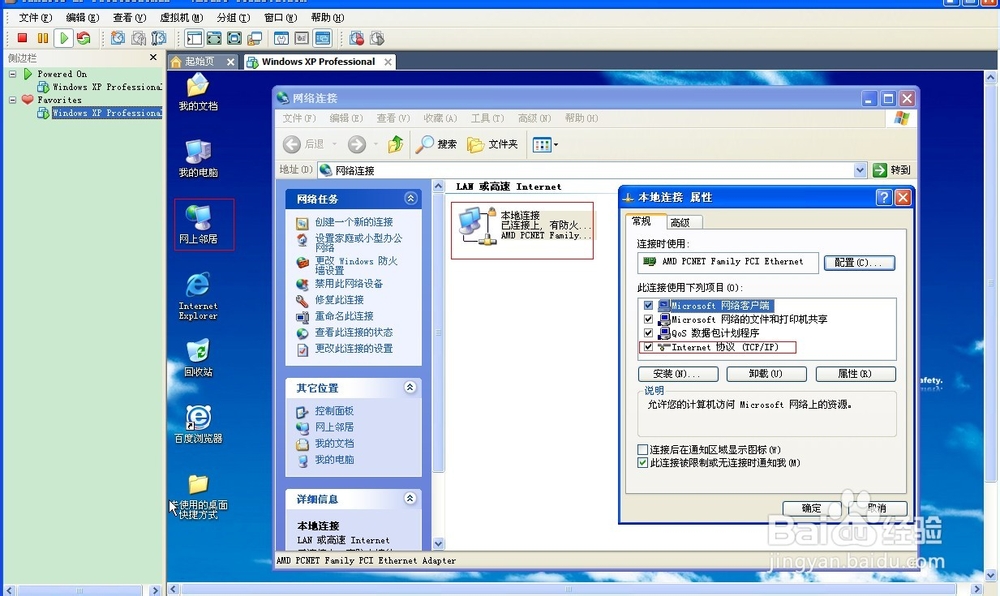
Task: Click the green Power On play button
Action: [63, 38]
